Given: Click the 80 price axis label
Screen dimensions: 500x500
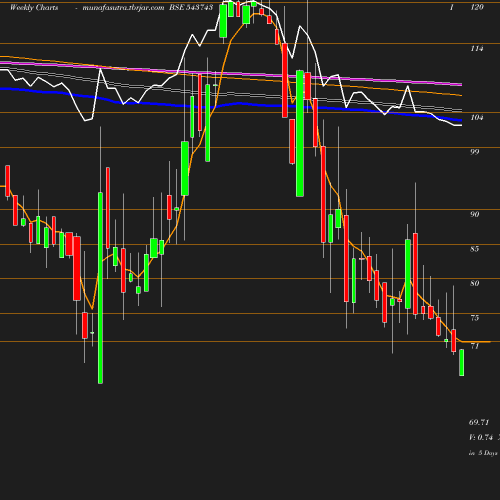Looking at the screenshot, I should tap(475, 283).
